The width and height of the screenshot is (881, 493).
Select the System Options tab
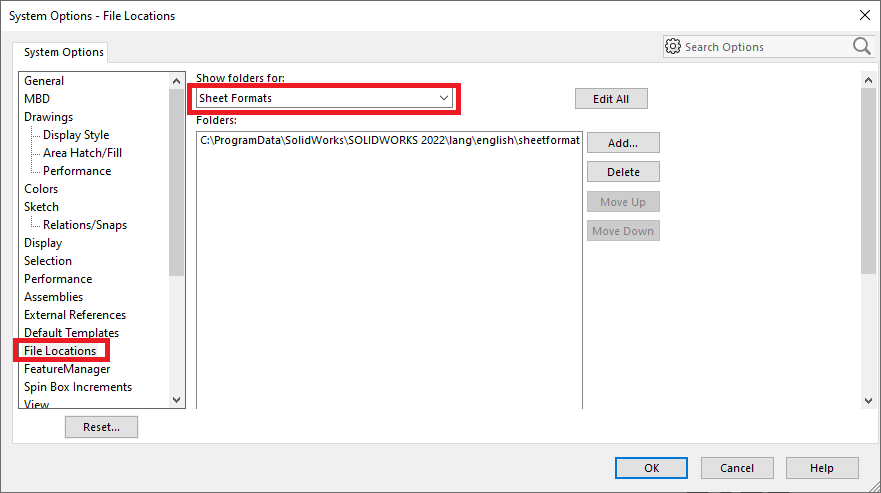click(64, 52)
